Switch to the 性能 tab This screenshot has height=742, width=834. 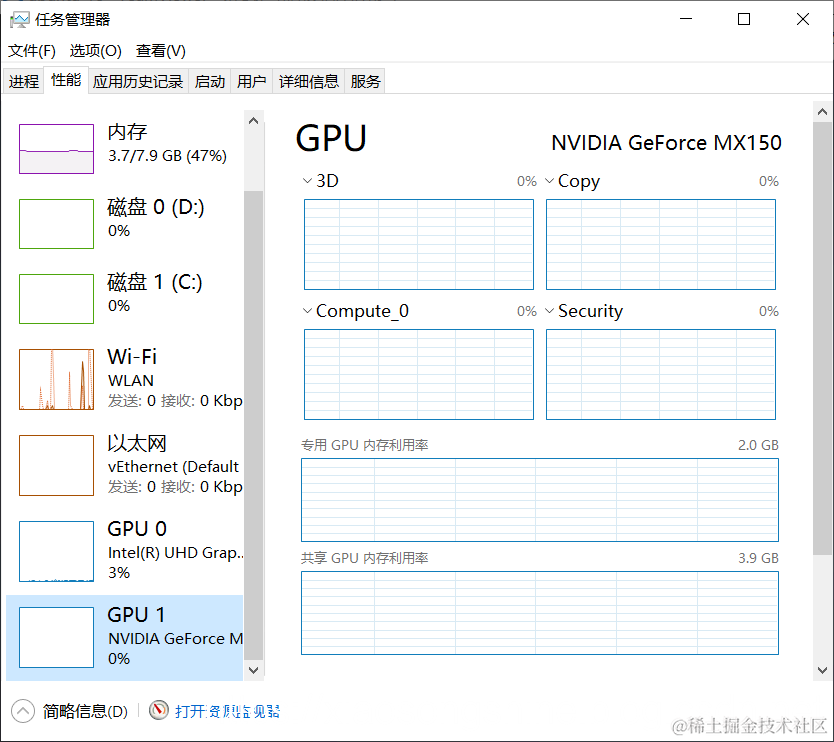[66, 80]
